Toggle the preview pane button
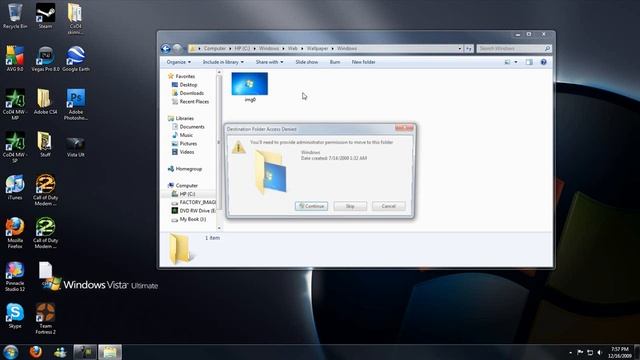 click(x=529, y=62)
